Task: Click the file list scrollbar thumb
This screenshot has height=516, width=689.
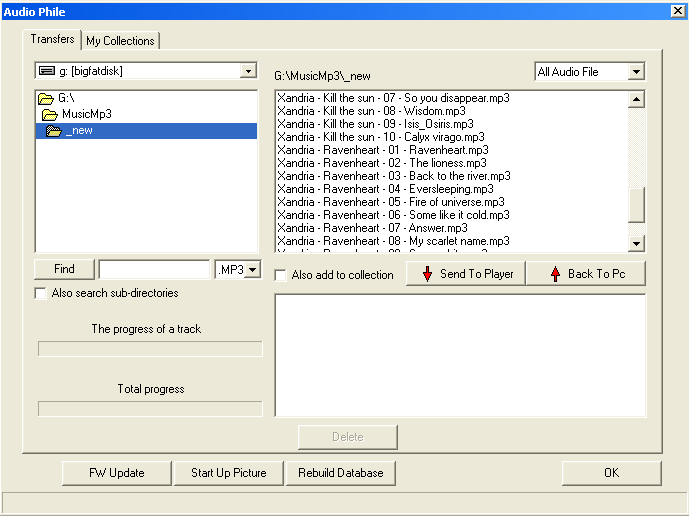Action: [636, 205]
